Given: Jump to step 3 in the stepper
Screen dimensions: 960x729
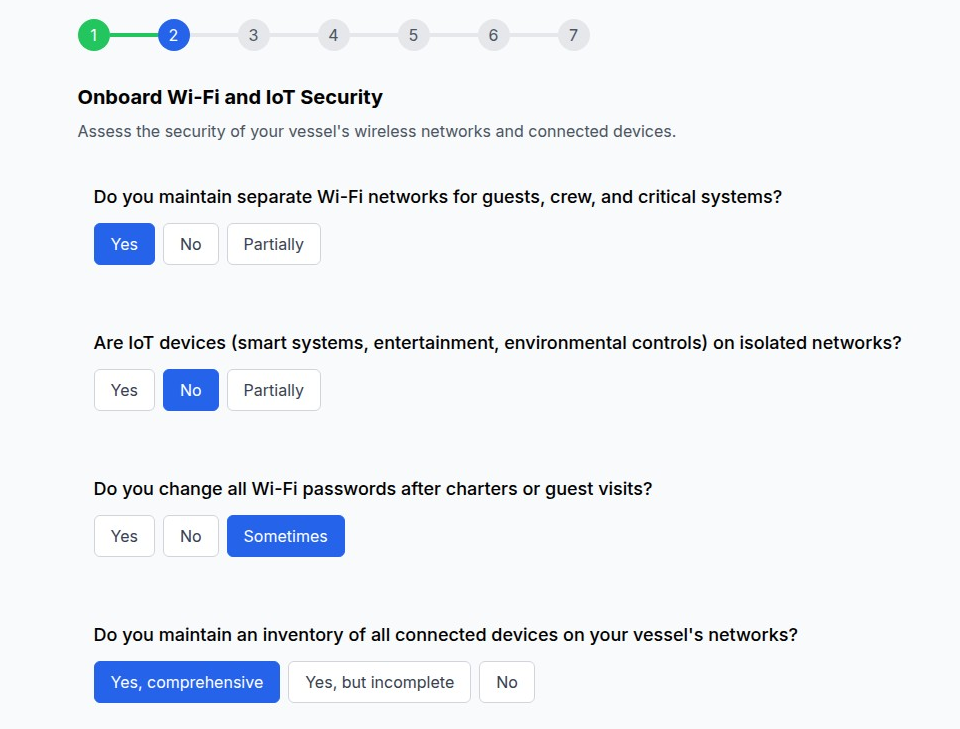Looking at the screenshot, I should [x=254, y=35].
